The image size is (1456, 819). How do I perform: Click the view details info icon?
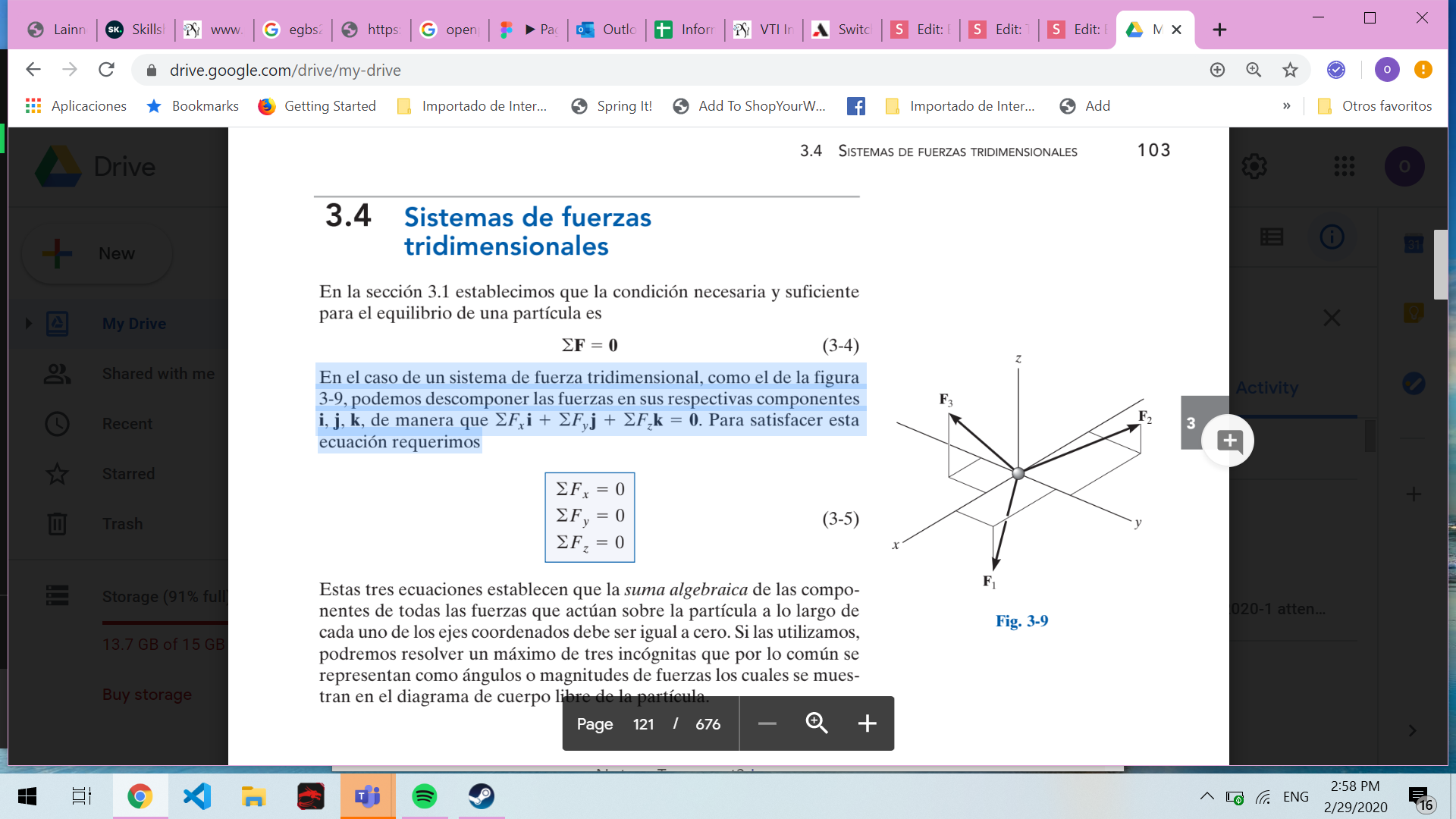tap(1332, 237)
